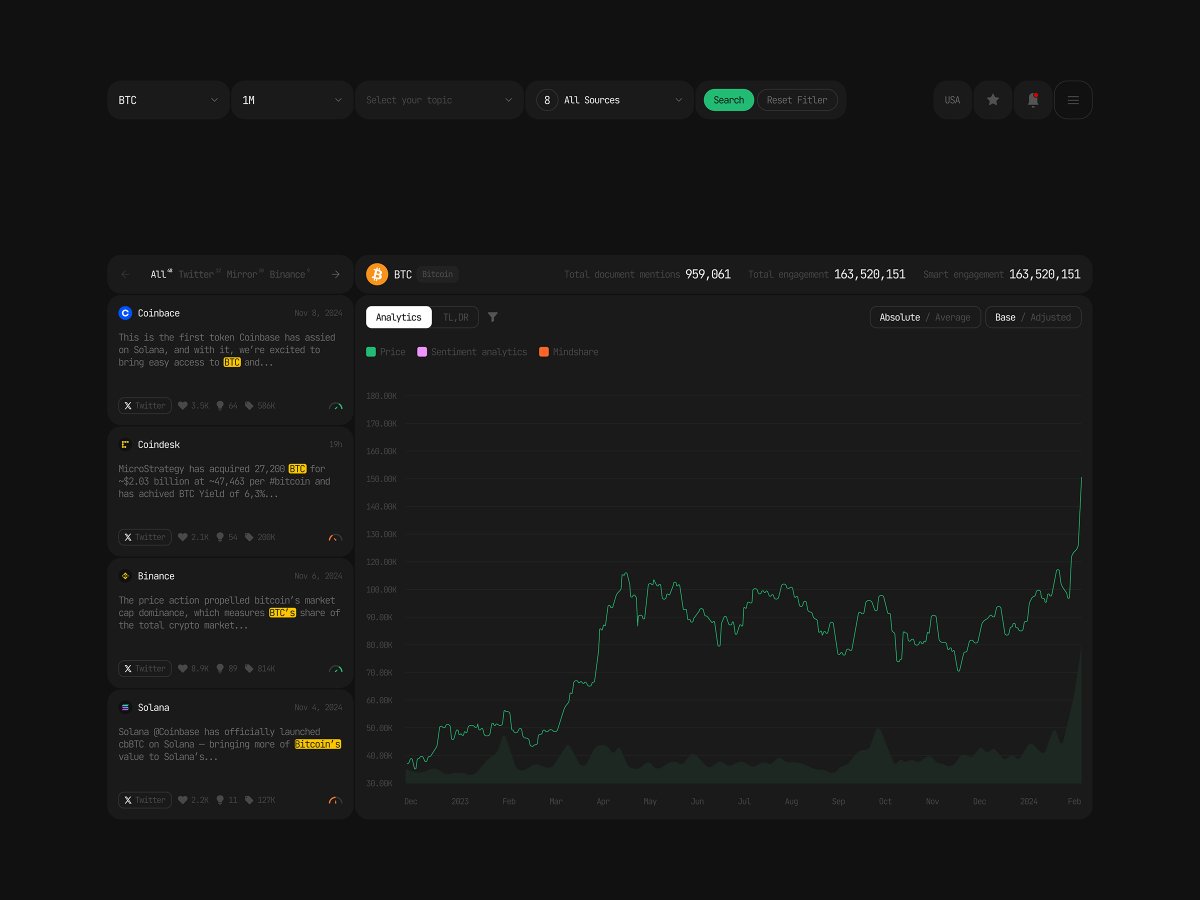Click the Bitcoin logo next to BTC
The width and height of the screenshot is (1200, 900).
pyautogui.click(x=377, y=274)
